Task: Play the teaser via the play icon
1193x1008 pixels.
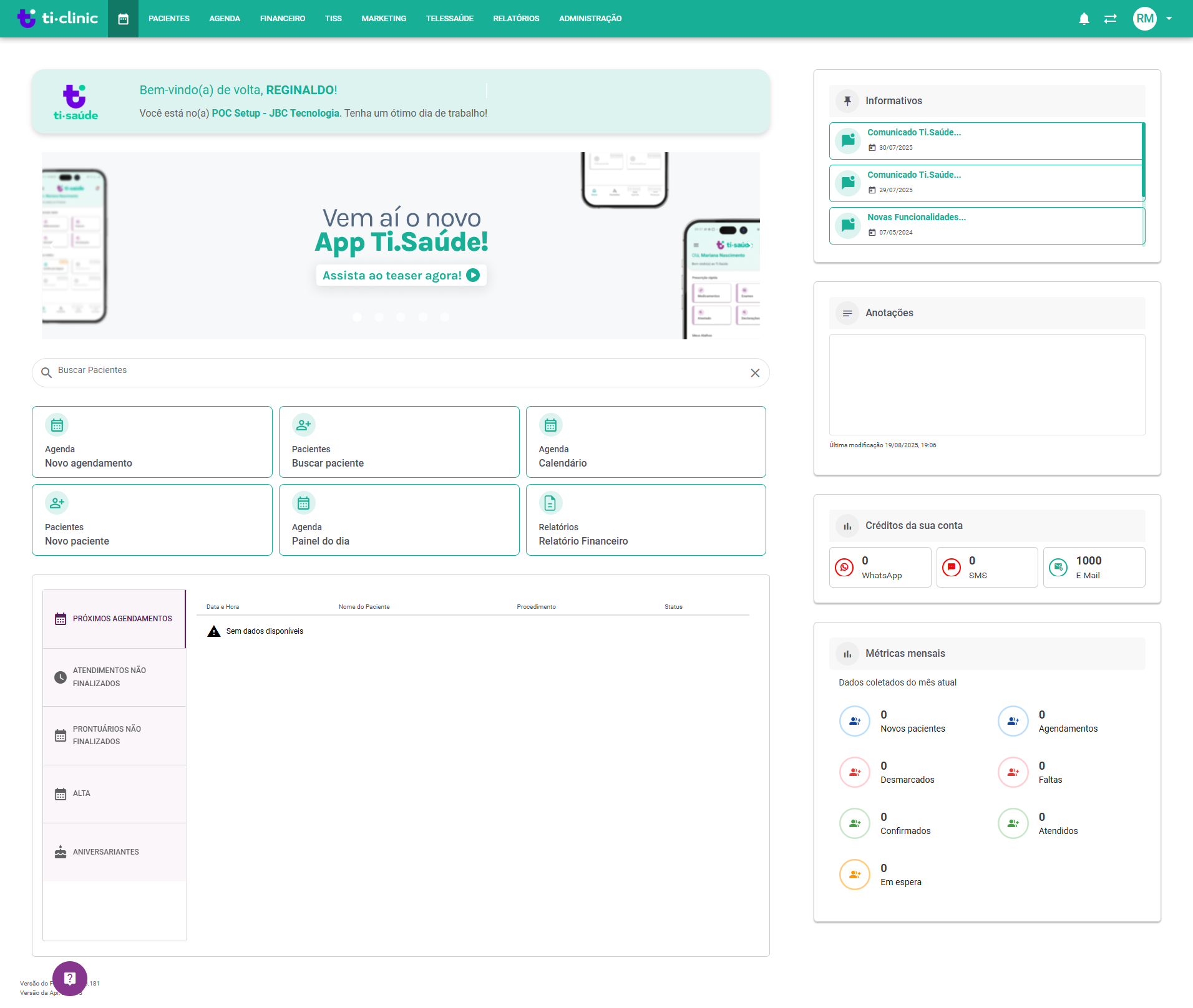Action: pos(473,275)
